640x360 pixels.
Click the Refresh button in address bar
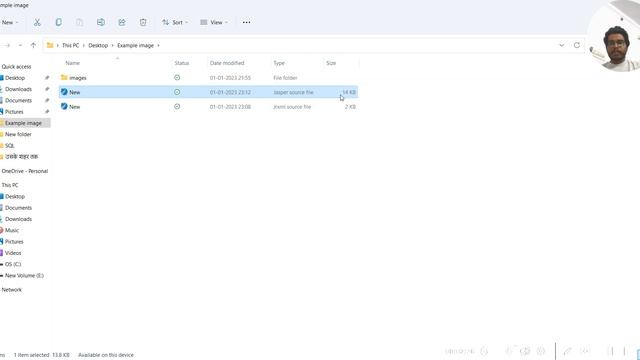tap(576, 45)
